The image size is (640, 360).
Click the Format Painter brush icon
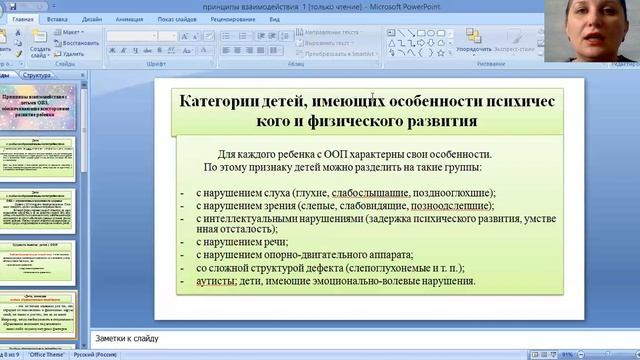(18, 53)
